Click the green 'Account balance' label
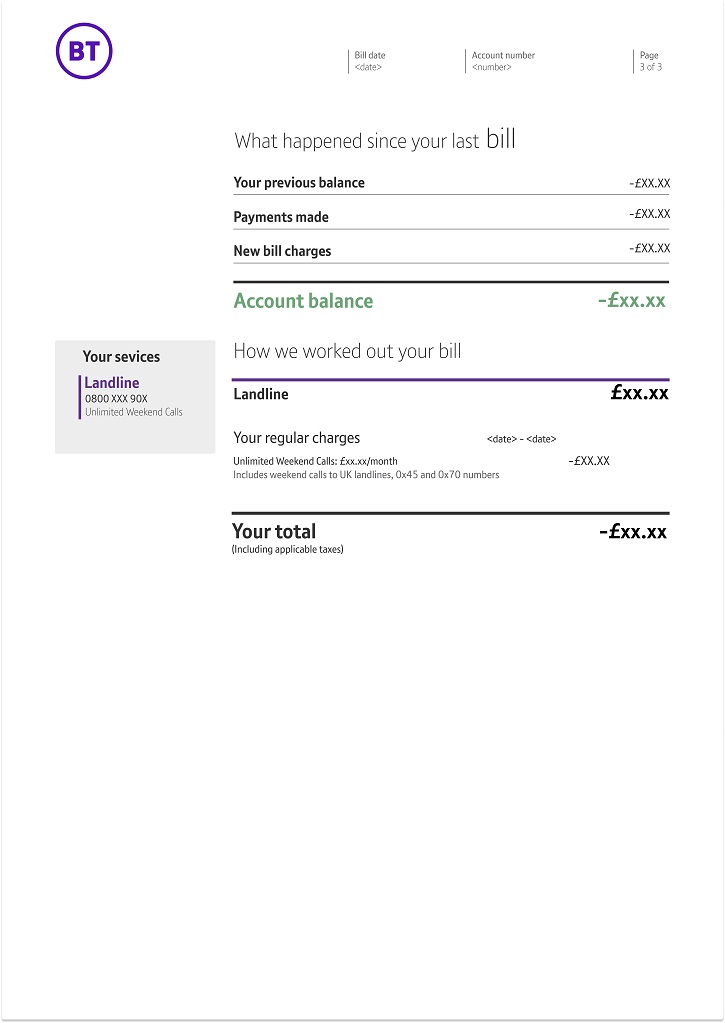725x1023 pixels. coord(303,301)
